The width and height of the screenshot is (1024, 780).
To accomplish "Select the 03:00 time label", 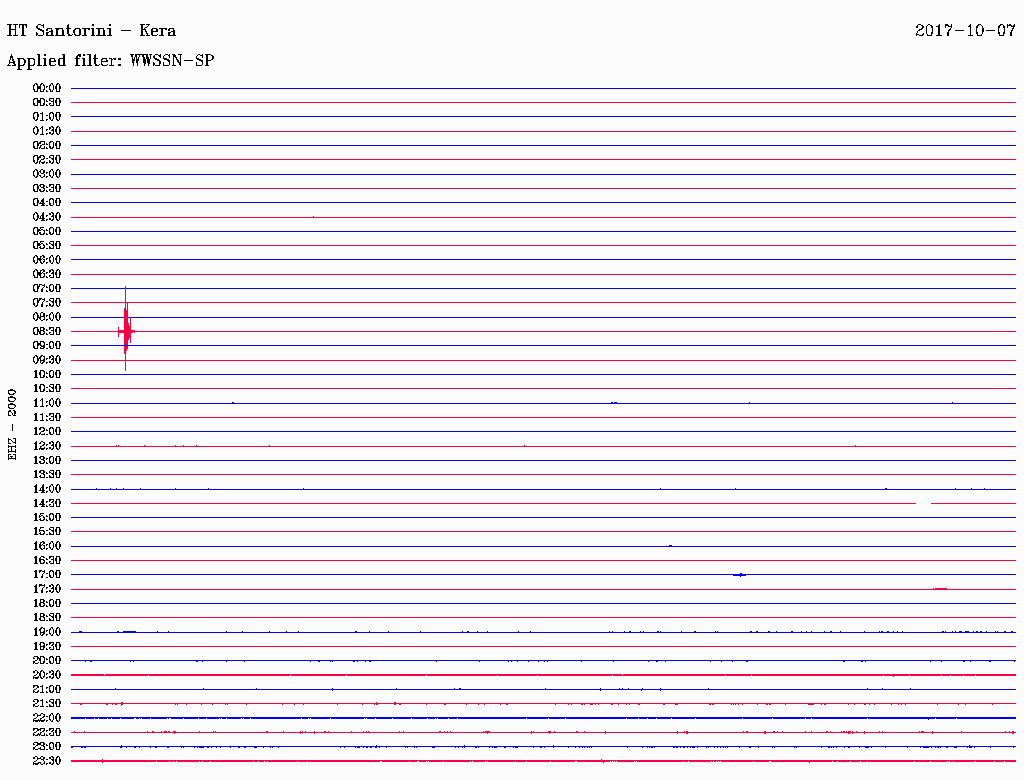I will point(47,174).
